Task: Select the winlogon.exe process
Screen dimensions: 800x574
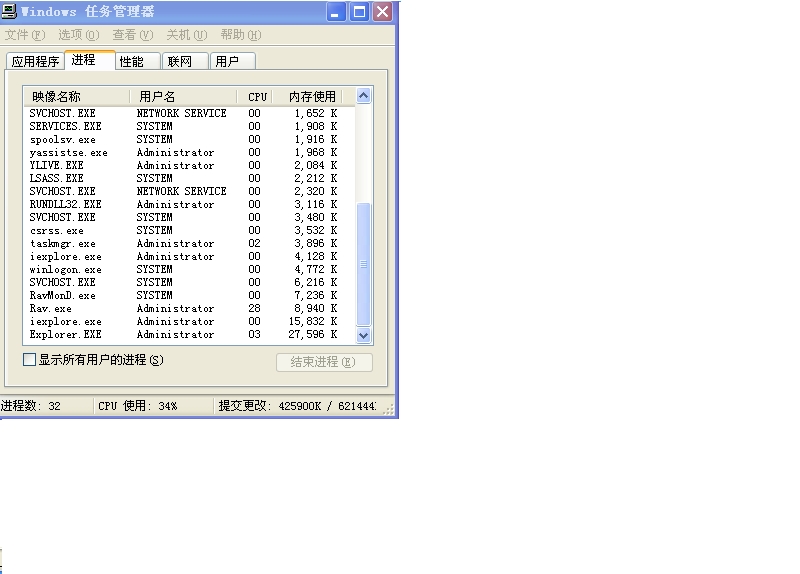Action: click(x=189, y=269)
